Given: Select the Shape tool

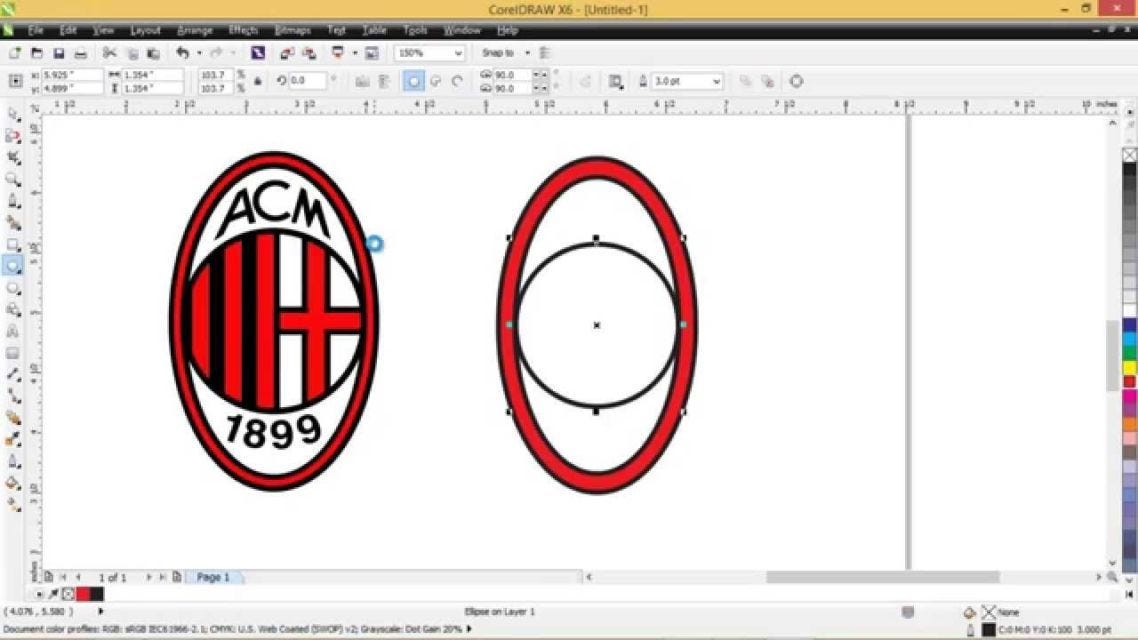Looking at the screenshot, I should pyautogui.click(x=13, y=133).
